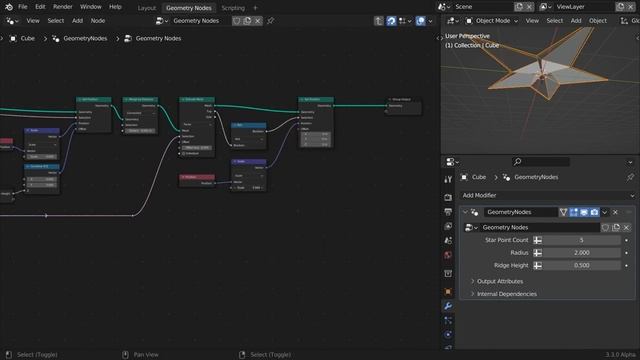This screenshot has width=640, height=360.
Task: Duplicate node group in editor header
Action: point(247,21)
